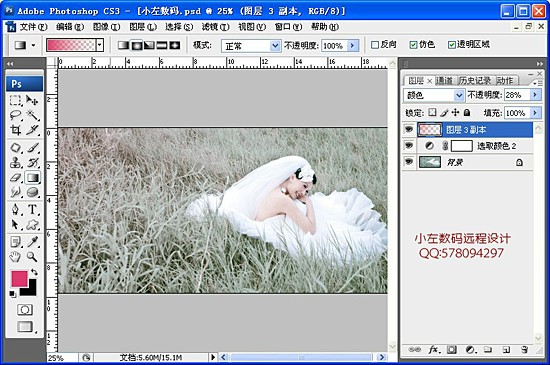
Task: Open the Layers panel options menu
Action: [x=537, y=83]
